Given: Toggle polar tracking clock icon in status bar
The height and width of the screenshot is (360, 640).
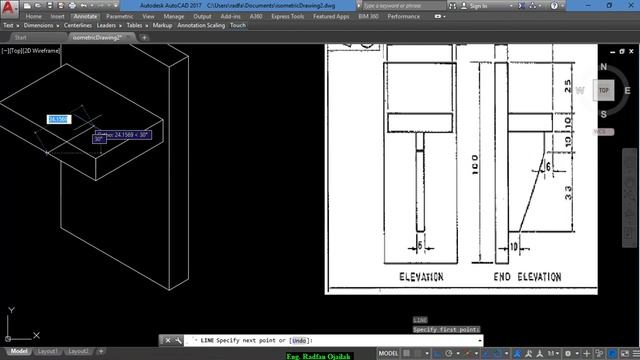Looking at the screenshot, I should [449, 353].
